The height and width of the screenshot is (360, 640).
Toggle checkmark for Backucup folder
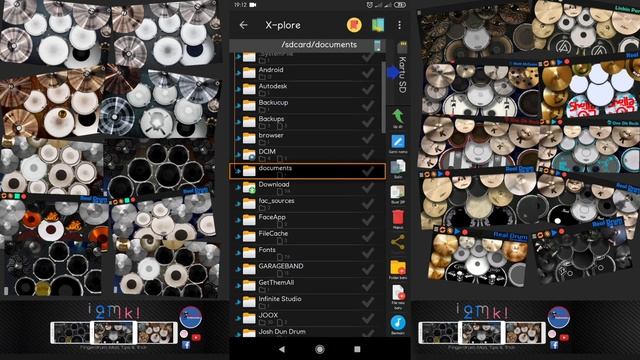tap(368, 105)
